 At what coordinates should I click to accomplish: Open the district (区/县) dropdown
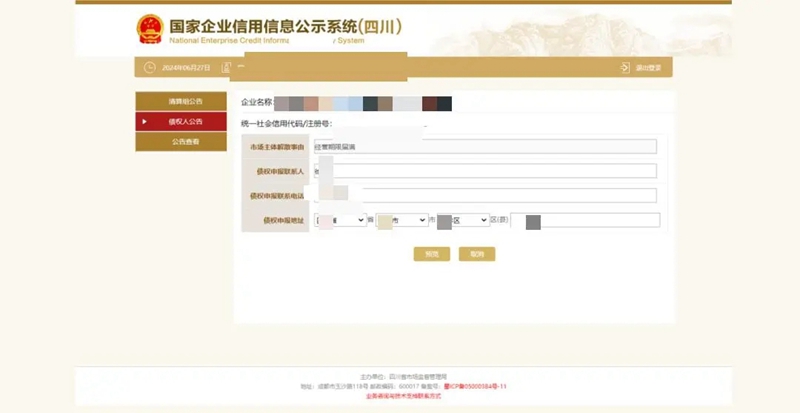[463, 220]
